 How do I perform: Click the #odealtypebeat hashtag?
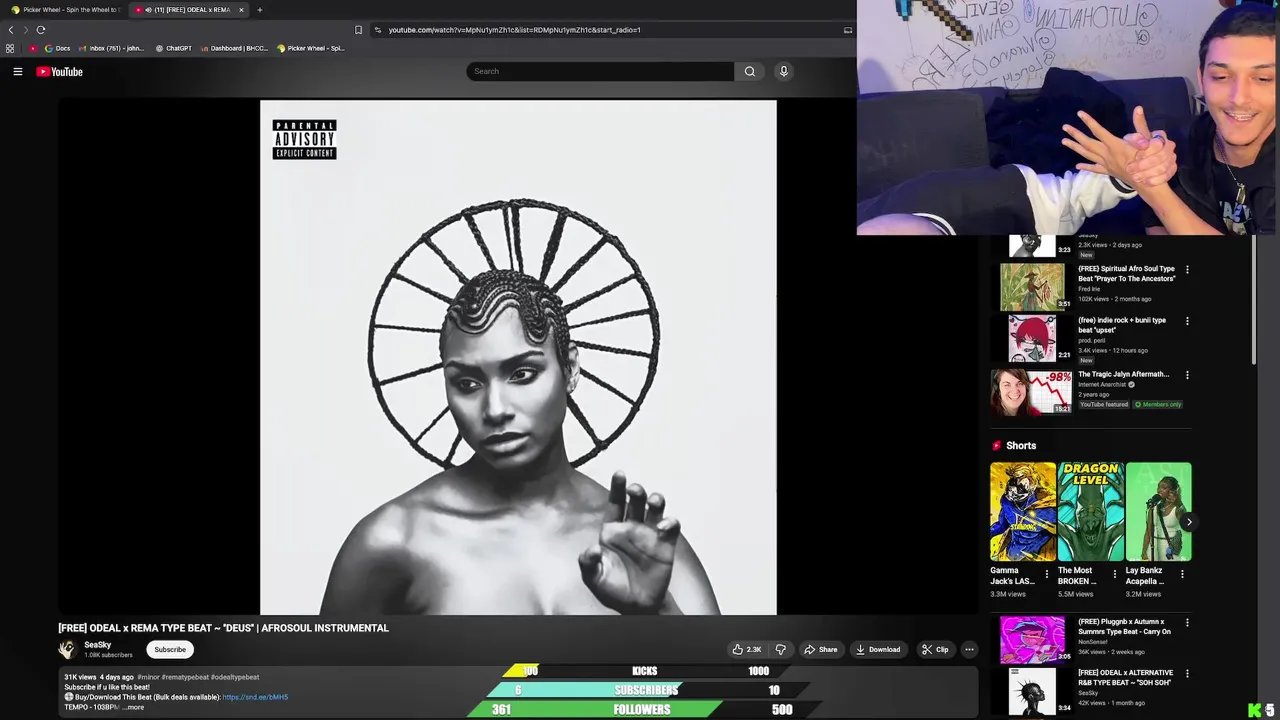click(235, 677)
